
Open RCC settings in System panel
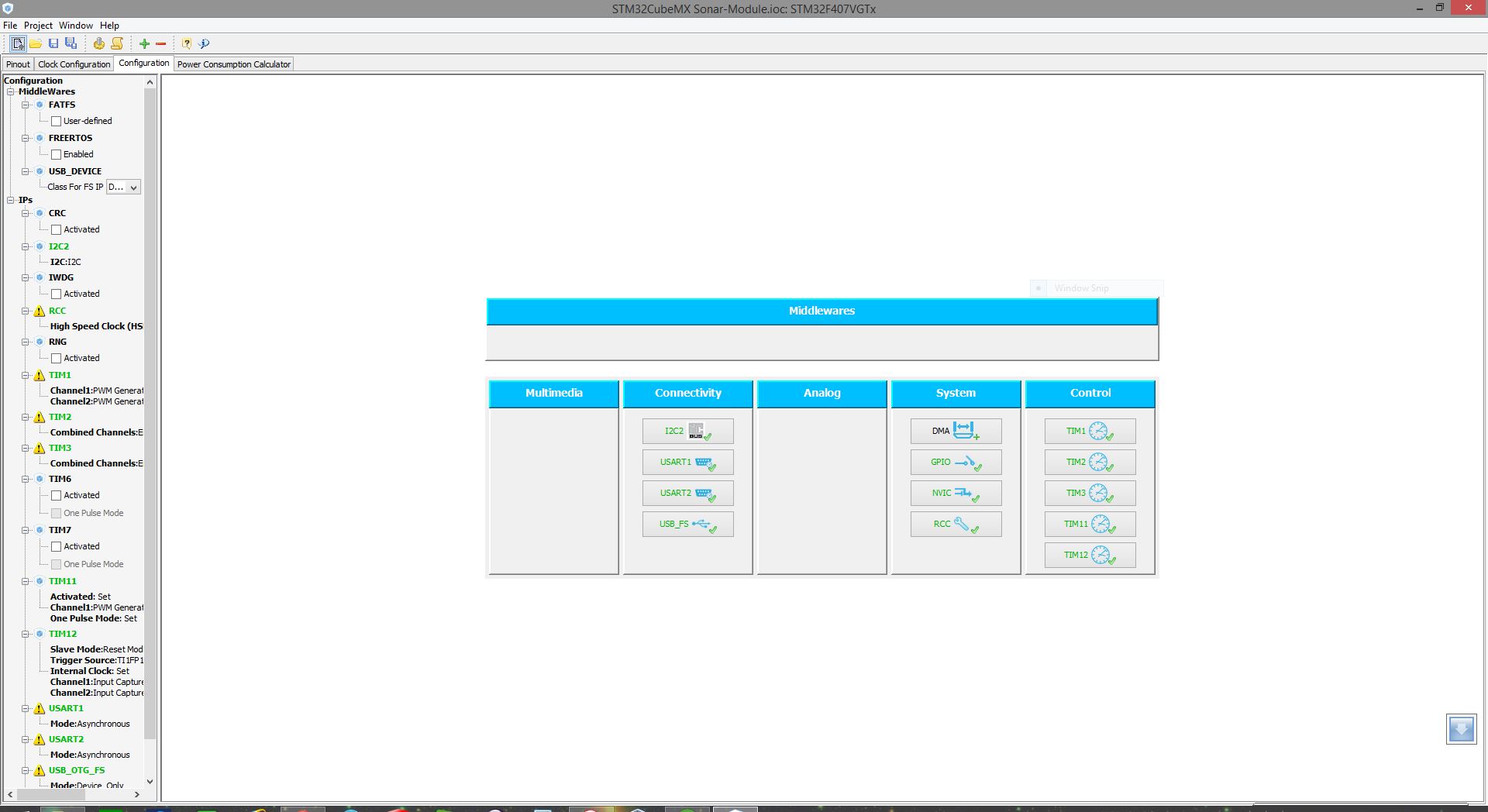point(956,524)
